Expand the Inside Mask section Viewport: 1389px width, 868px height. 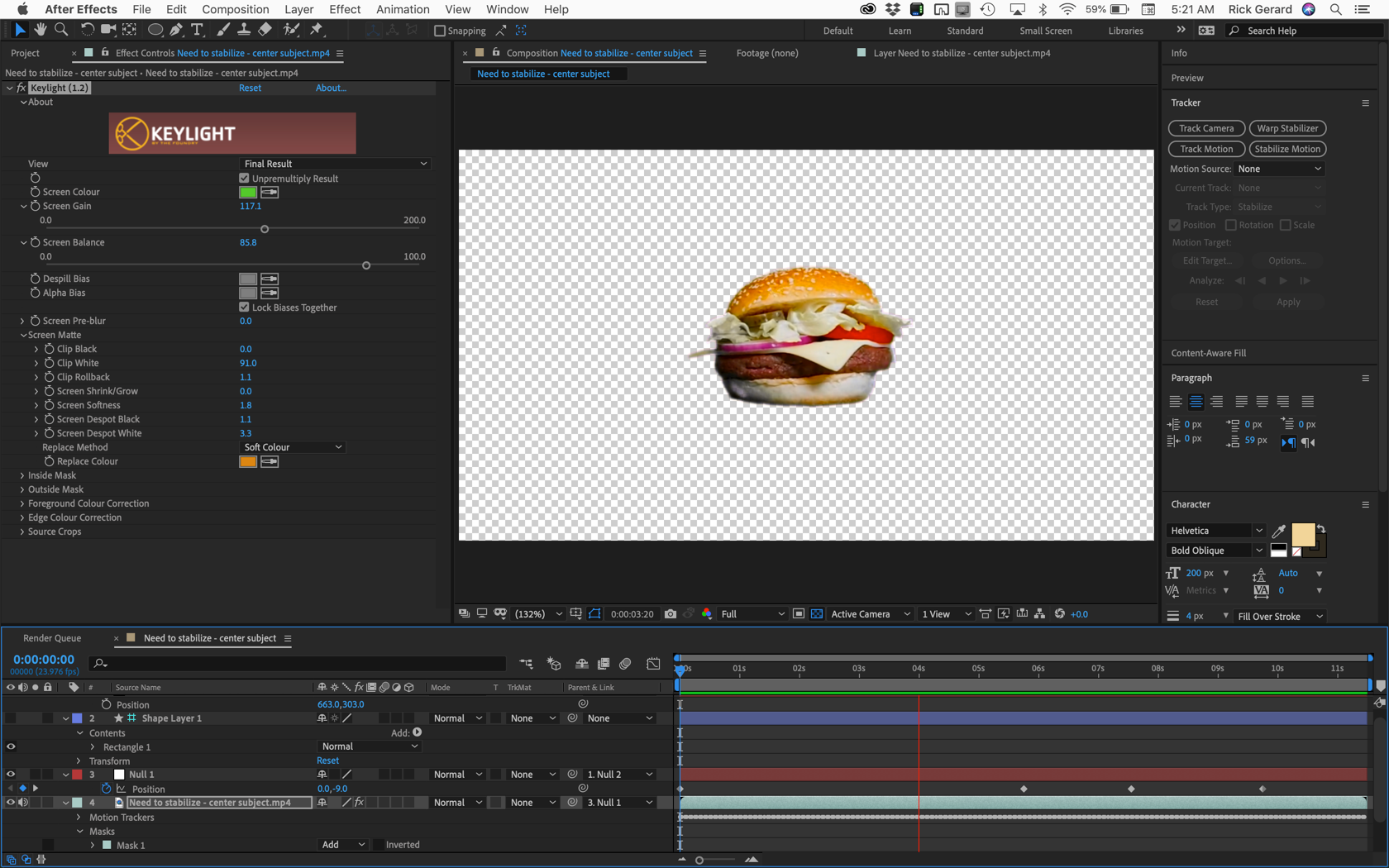coord(22,475)
